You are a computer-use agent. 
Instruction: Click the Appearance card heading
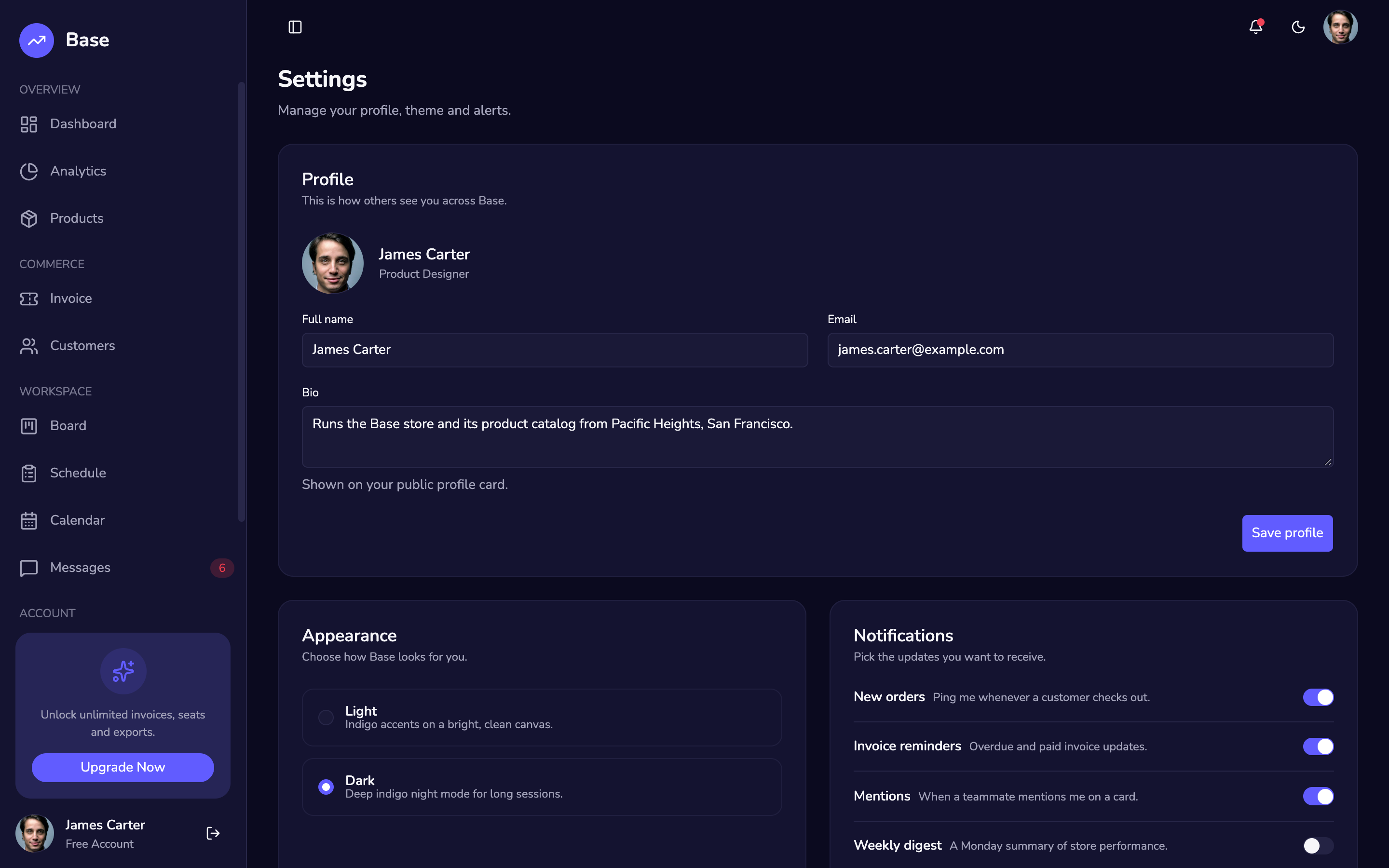[349, 636]
